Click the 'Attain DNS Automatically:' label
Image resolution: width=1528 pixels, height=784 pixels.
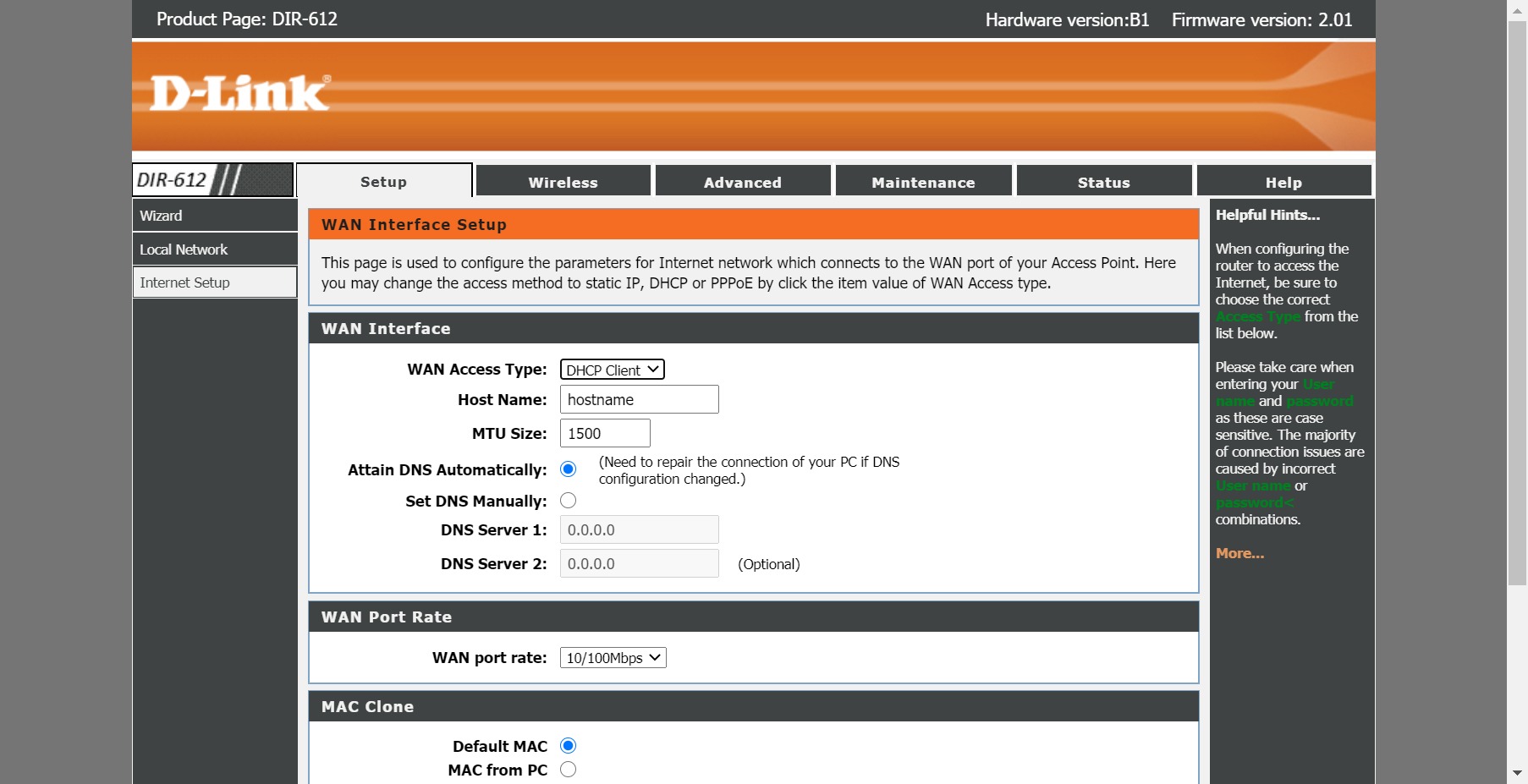(448, 470)
